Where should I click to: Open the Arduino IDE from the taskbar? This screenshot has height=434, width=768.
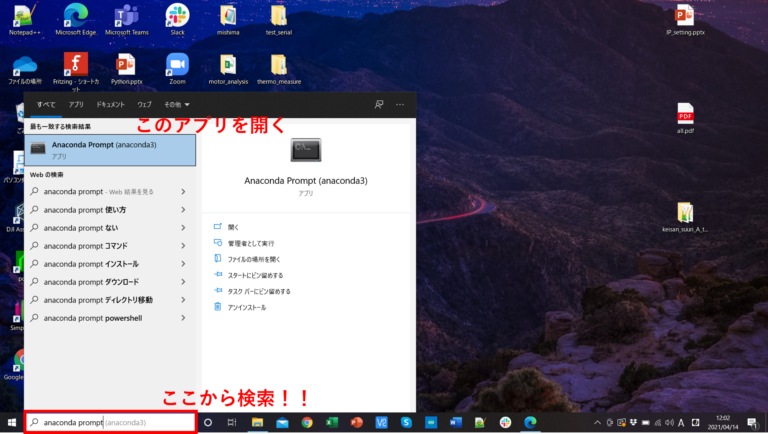[431, 423]
